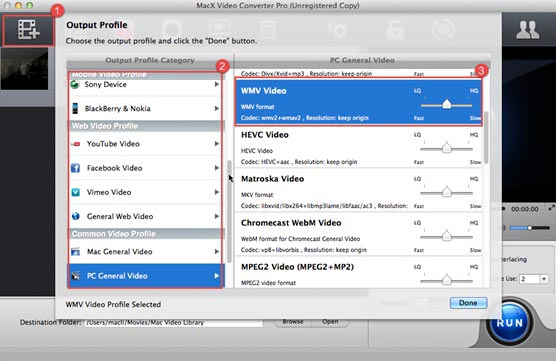Viewport: 556px width, 361px height.
Task: Open the users/community icon at top right
Action: pos(528,30)
